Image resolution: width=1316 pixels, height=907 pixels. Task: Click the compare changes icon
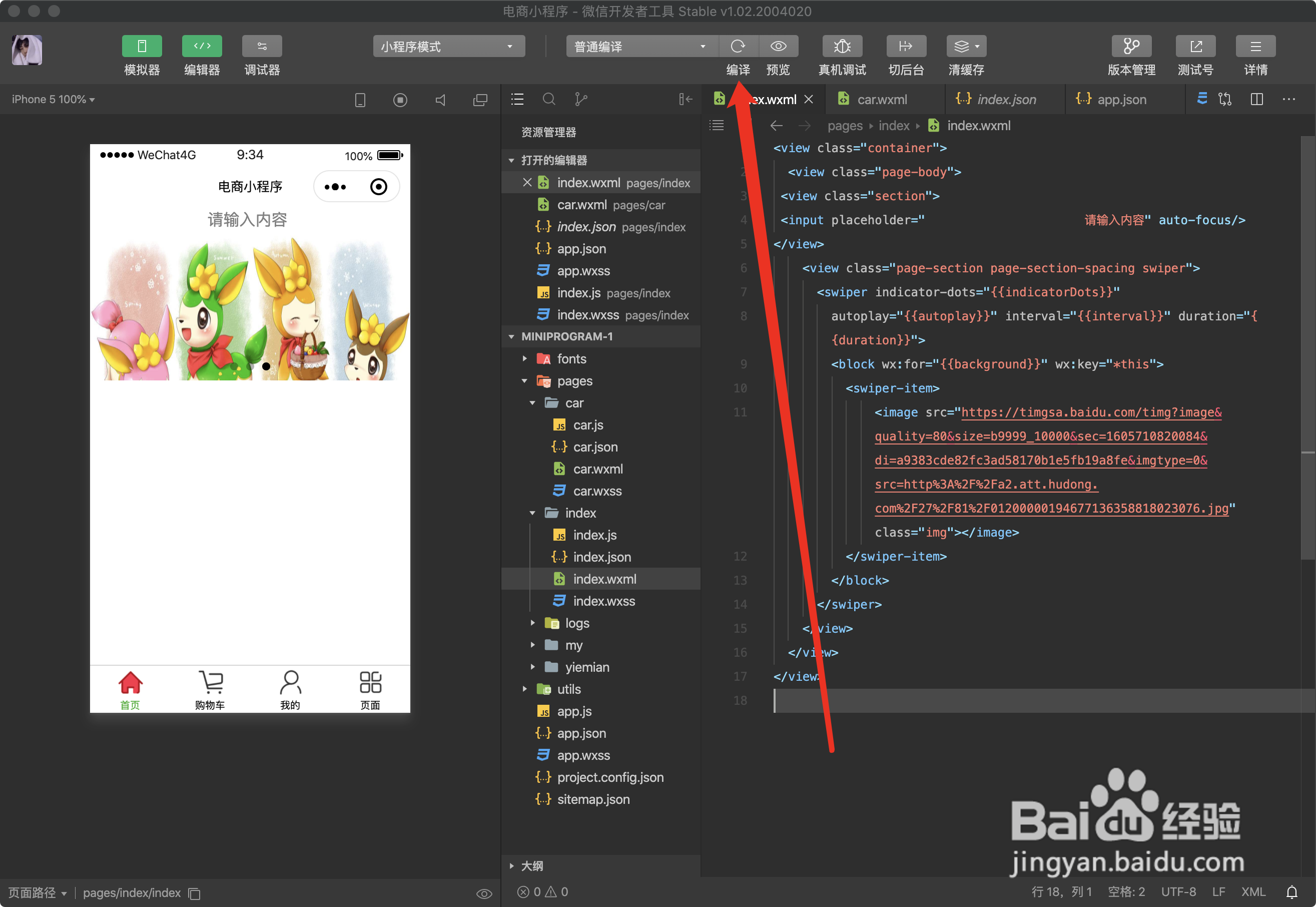[x=1225, y=100]
